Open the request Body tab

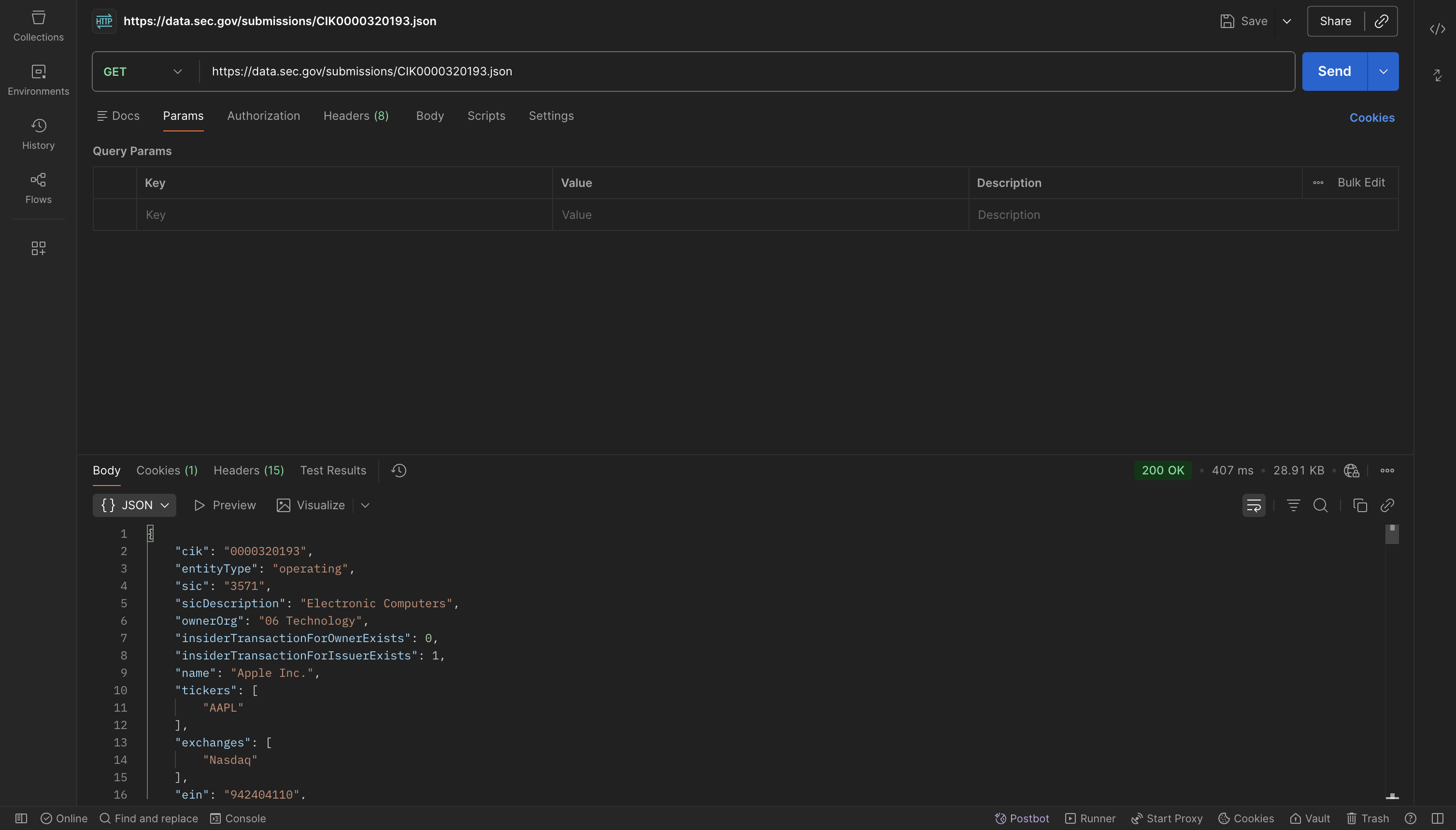coord(429,116)
